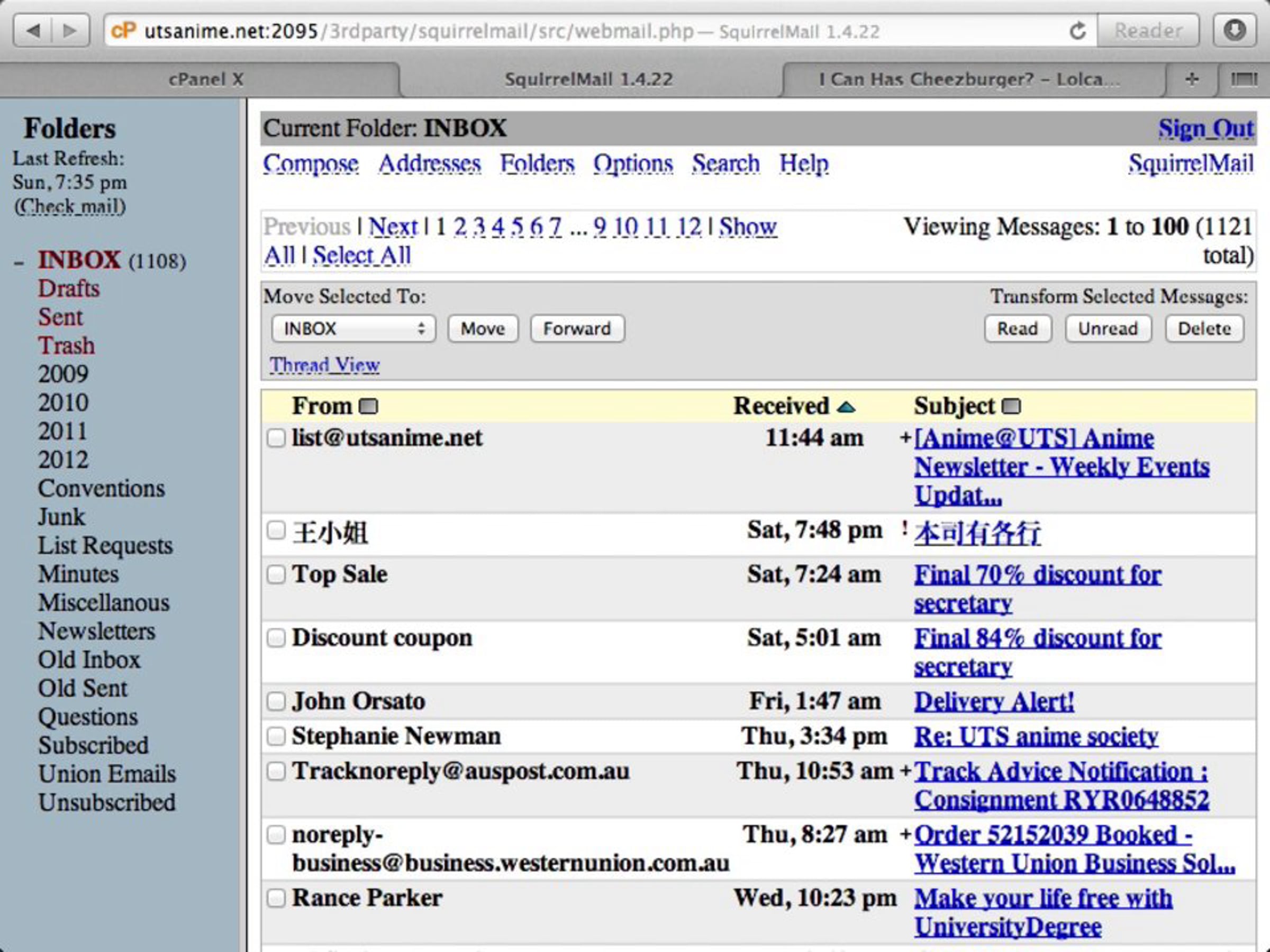Open the Compose link
The width and height of the screenshot is (1270, 952).
point(311,163)
